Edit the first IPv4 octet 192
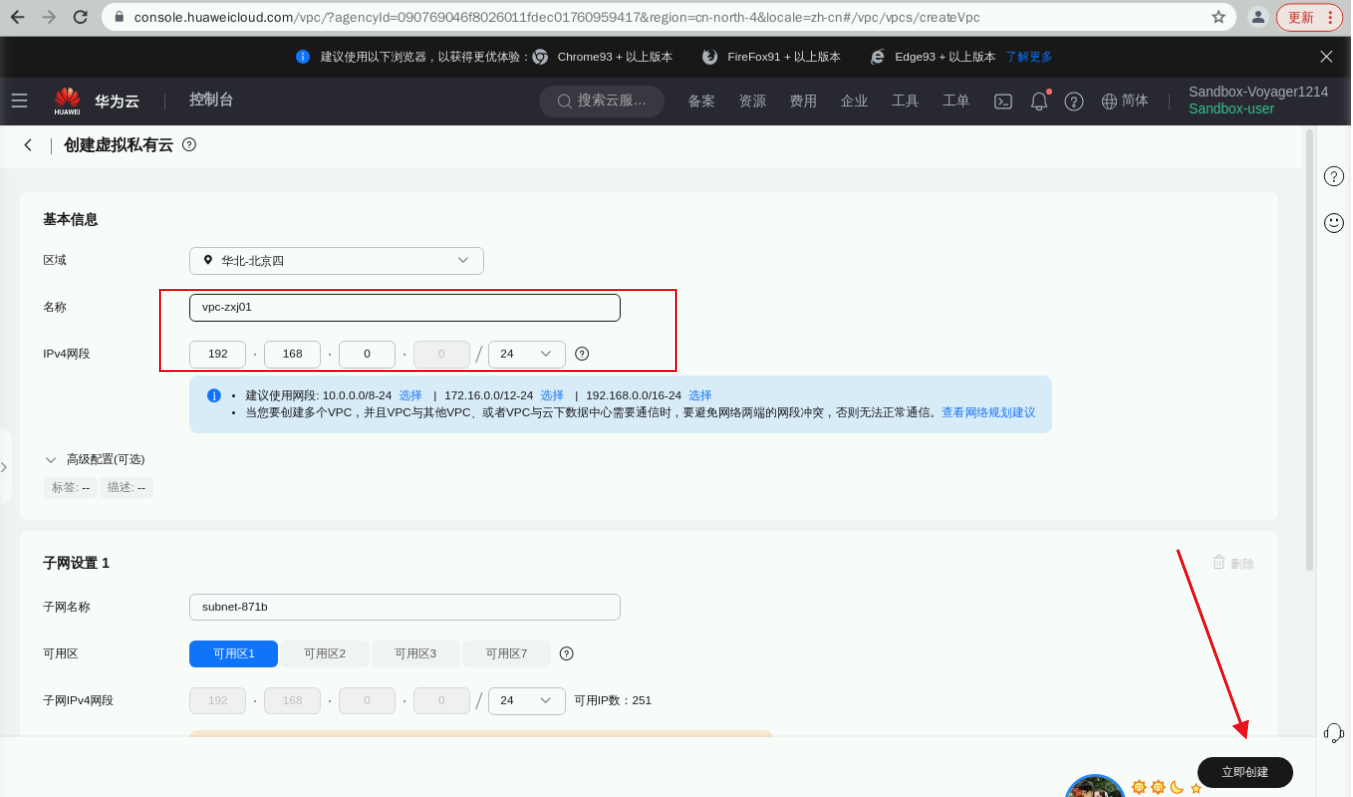Viewport: 1353px width, 797px height. (x=218, y=354)
